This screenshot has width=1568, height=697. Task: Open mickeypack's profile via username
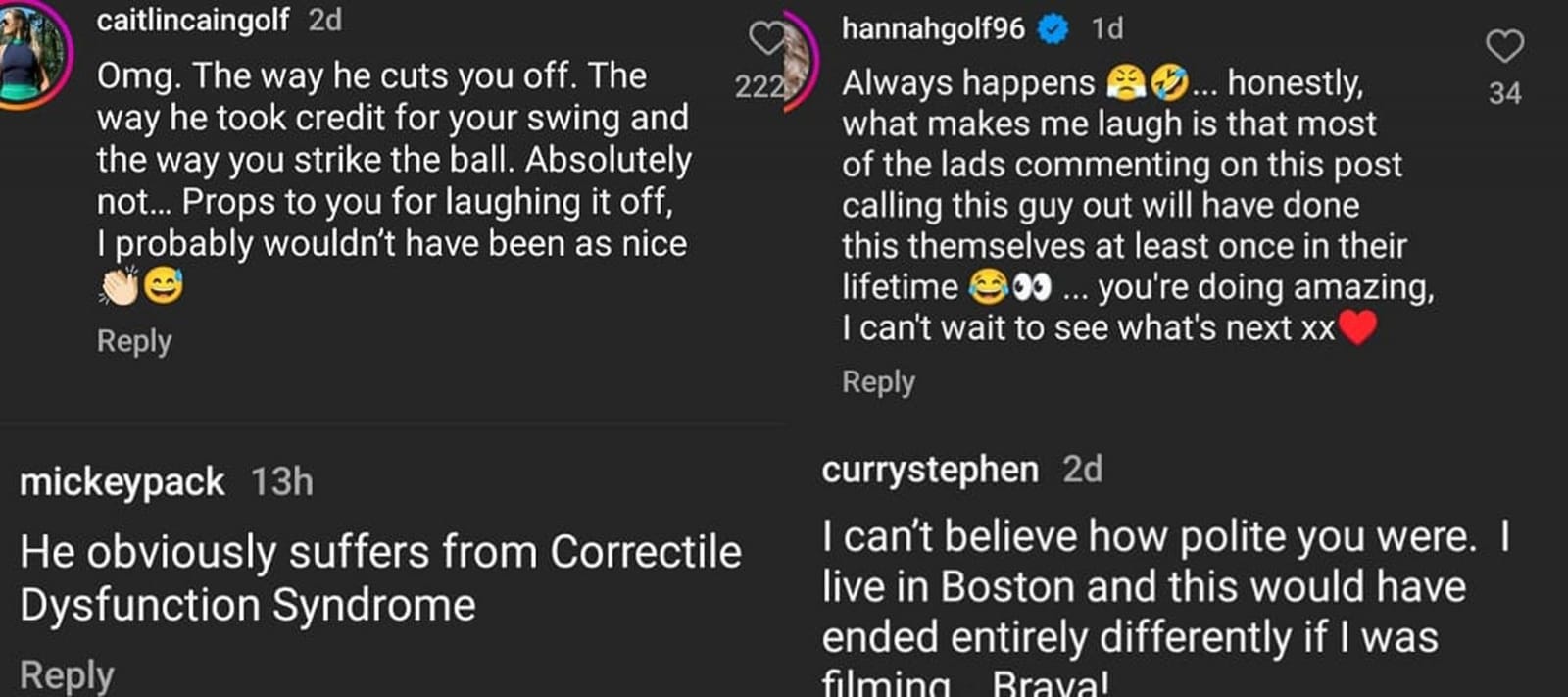[122, 482]
